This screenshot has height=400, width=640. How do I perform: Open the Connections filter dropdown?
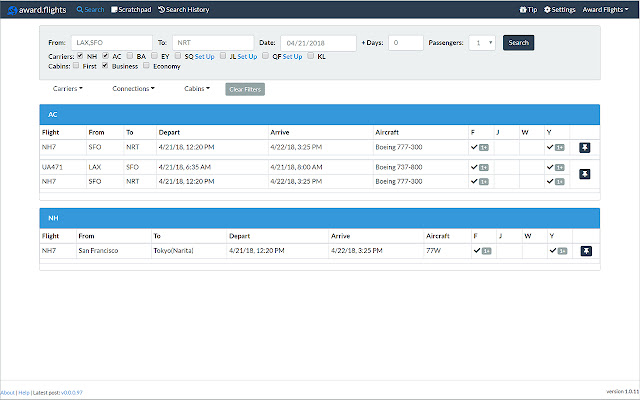133,89
